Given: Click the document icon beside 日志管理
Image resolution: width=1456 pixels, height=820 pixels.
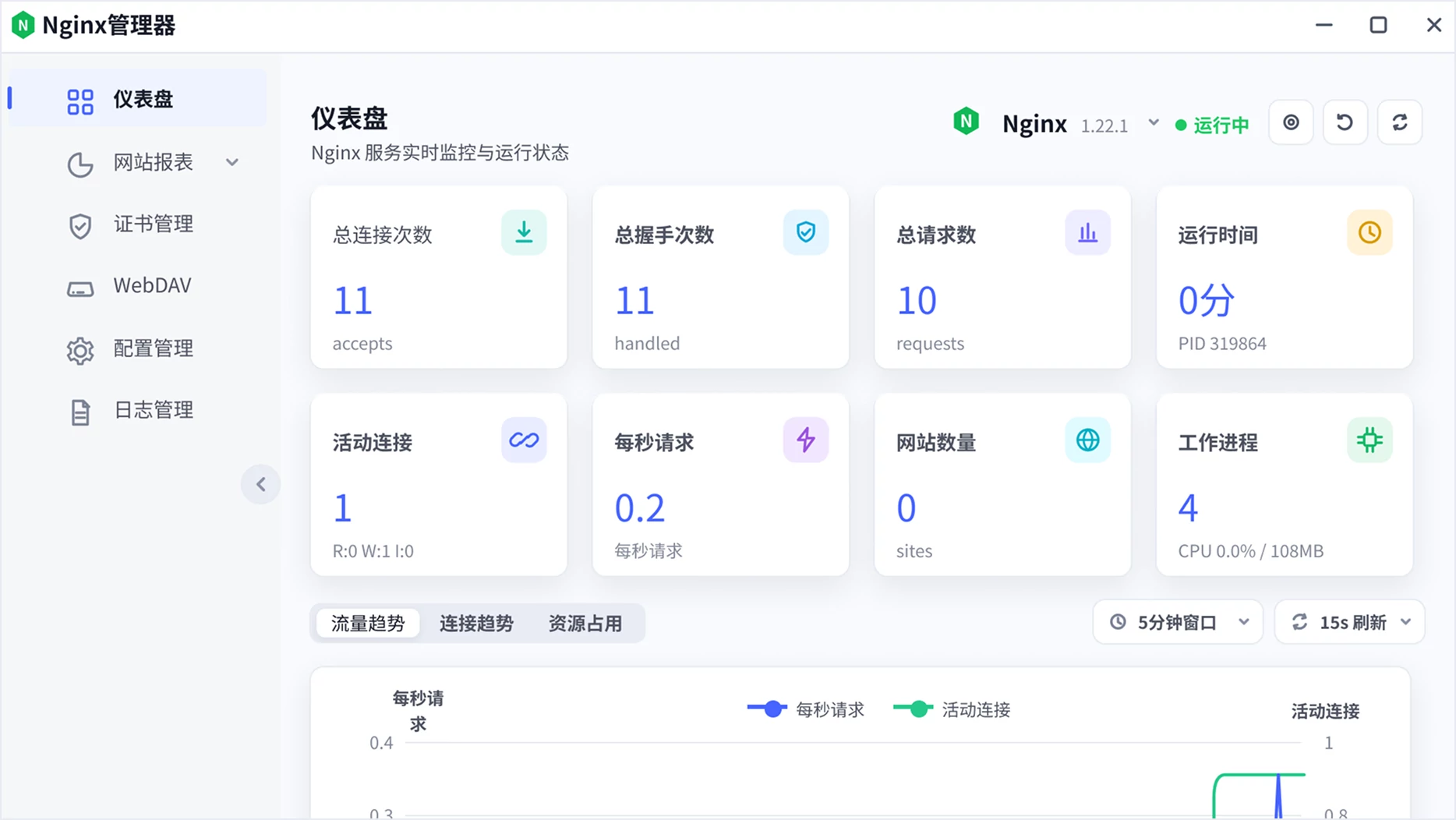Looking at the screenshot, I should tap(80, 412).
